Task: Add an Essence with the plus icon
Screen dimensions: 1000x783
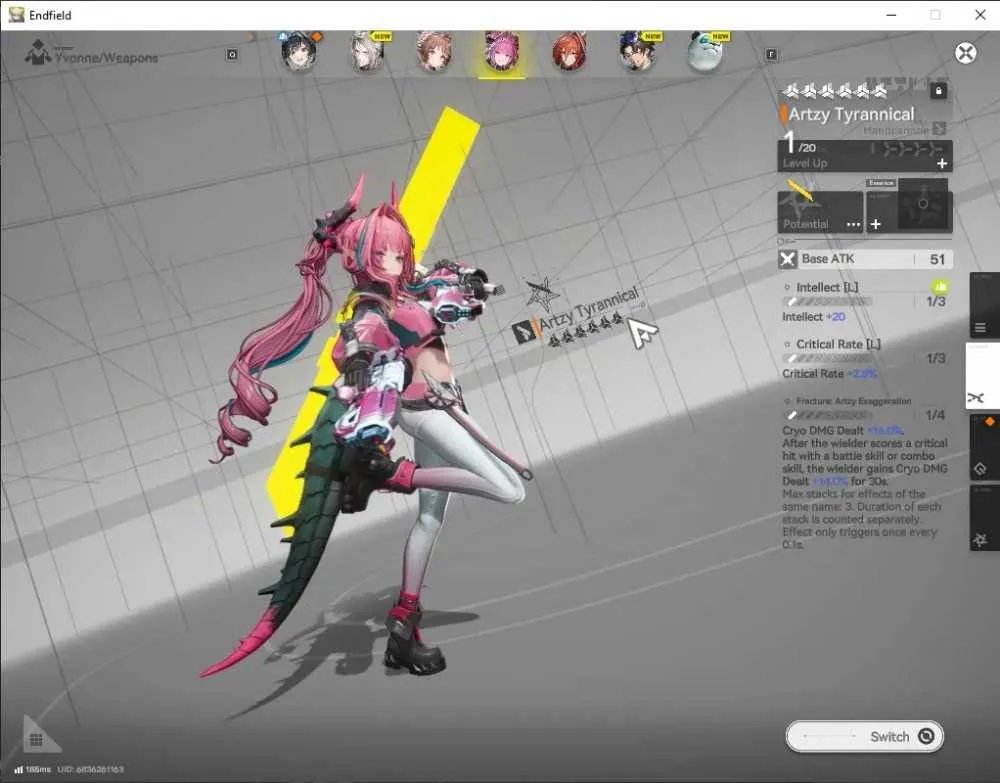Action: [876, 224]
